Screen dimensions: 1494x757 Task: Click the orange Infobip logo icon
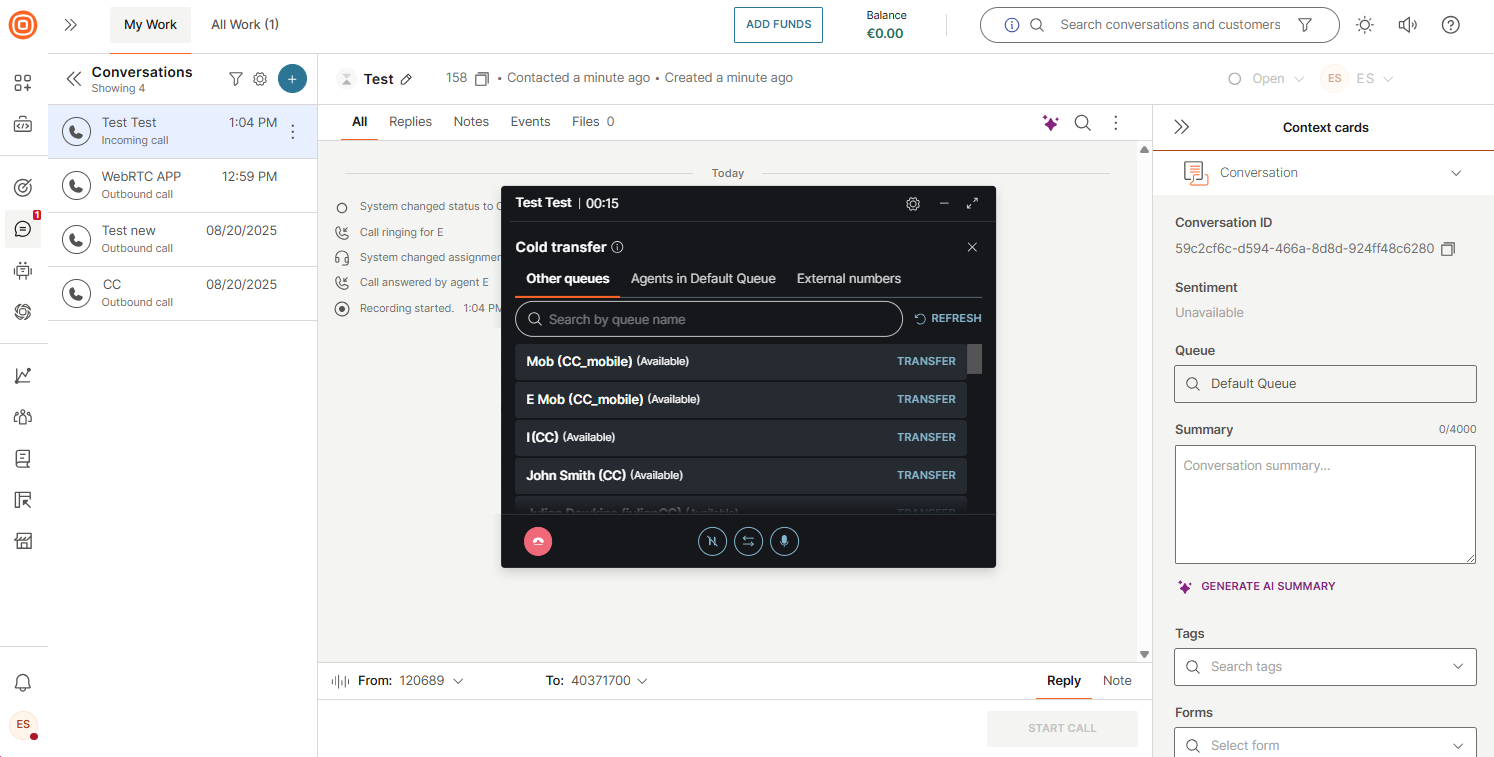[23, 25]
